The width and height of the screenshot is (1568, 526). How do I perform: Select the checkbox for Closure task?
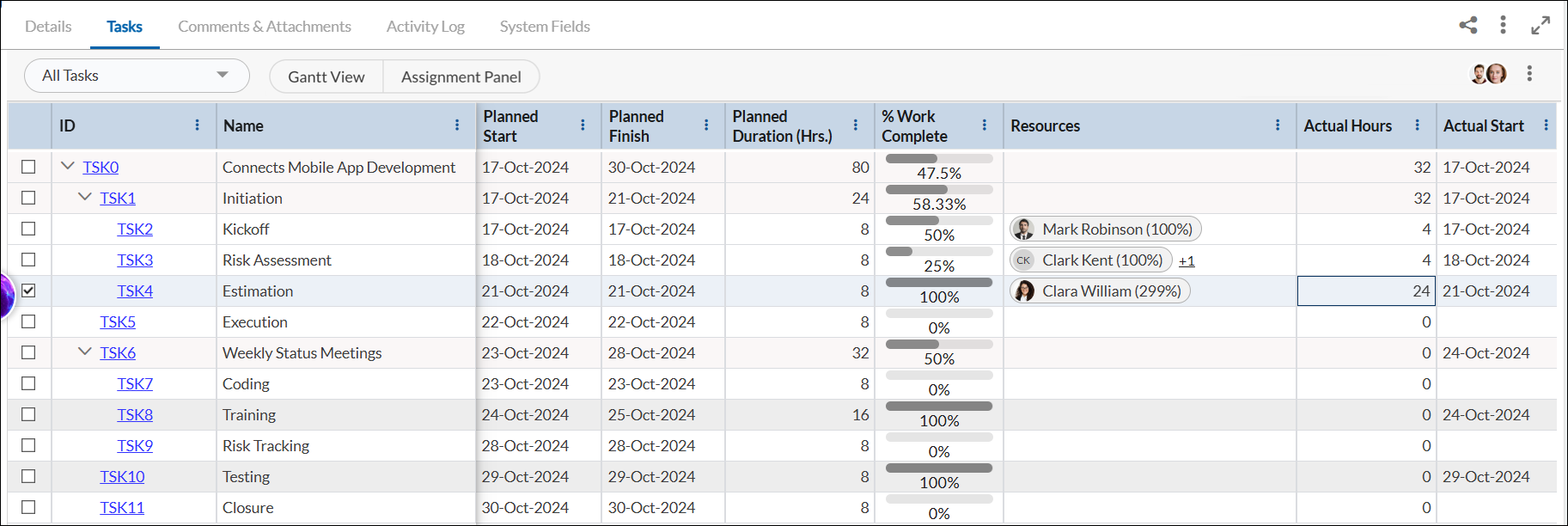point(28,507)
